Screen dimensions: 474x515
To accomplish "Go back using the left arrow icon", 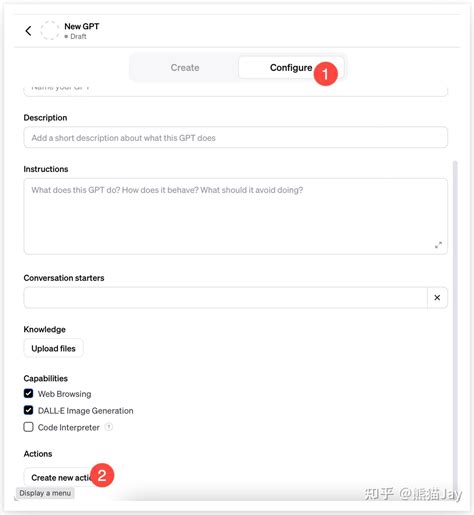I will point(28,31).
